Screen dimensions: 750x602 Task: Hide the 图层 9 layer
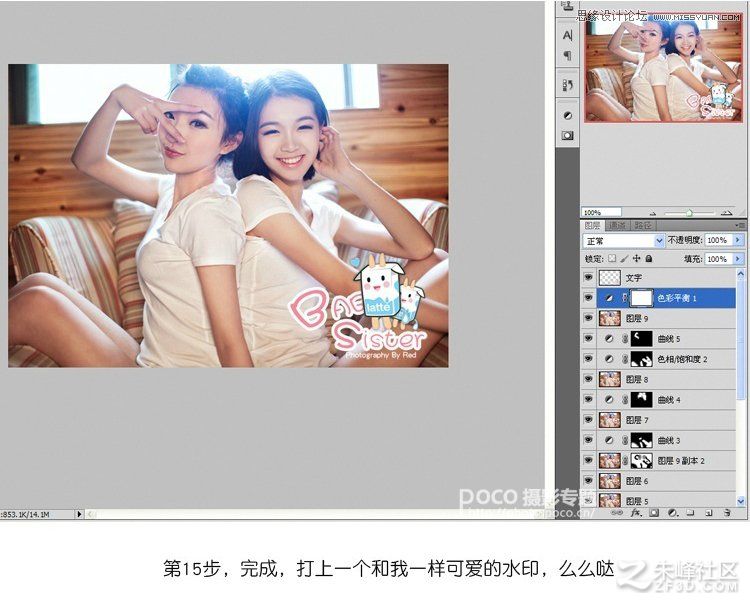[x=588, y=318]
